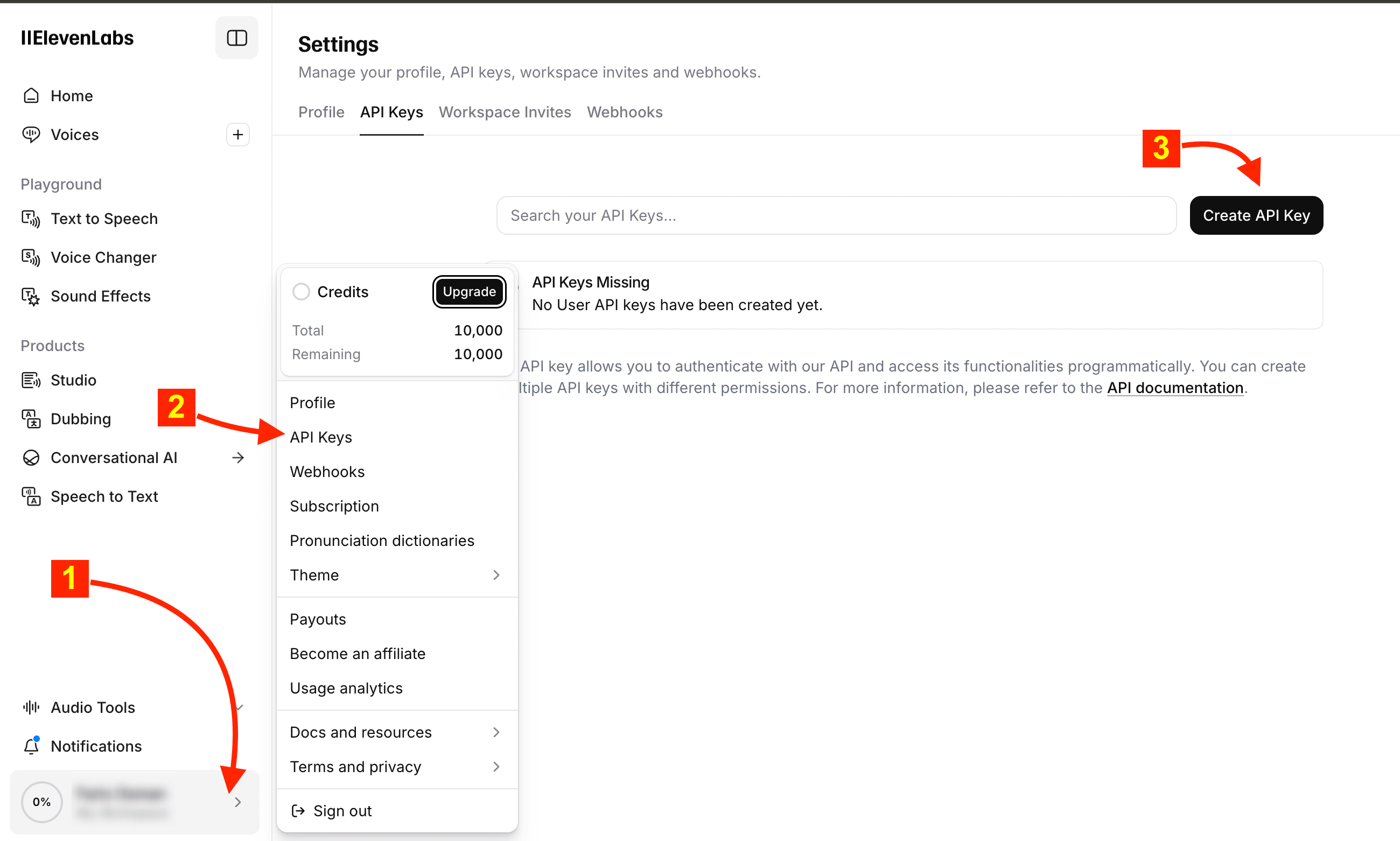Open the Studio product icon
The width and height of the screenshot is (1400, 841).
(x=31, y=380)
